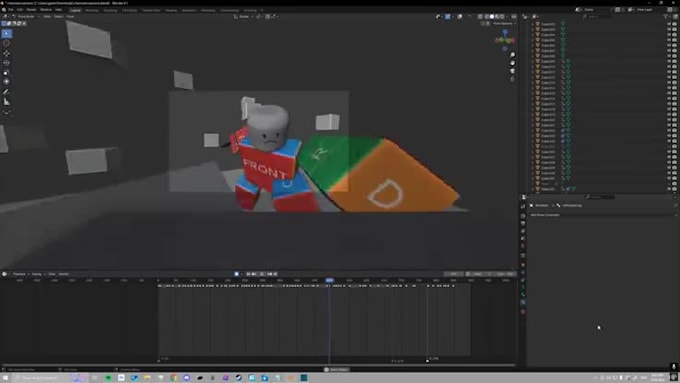
Task: Add a new workspace with plus tab
Action: 262,10
